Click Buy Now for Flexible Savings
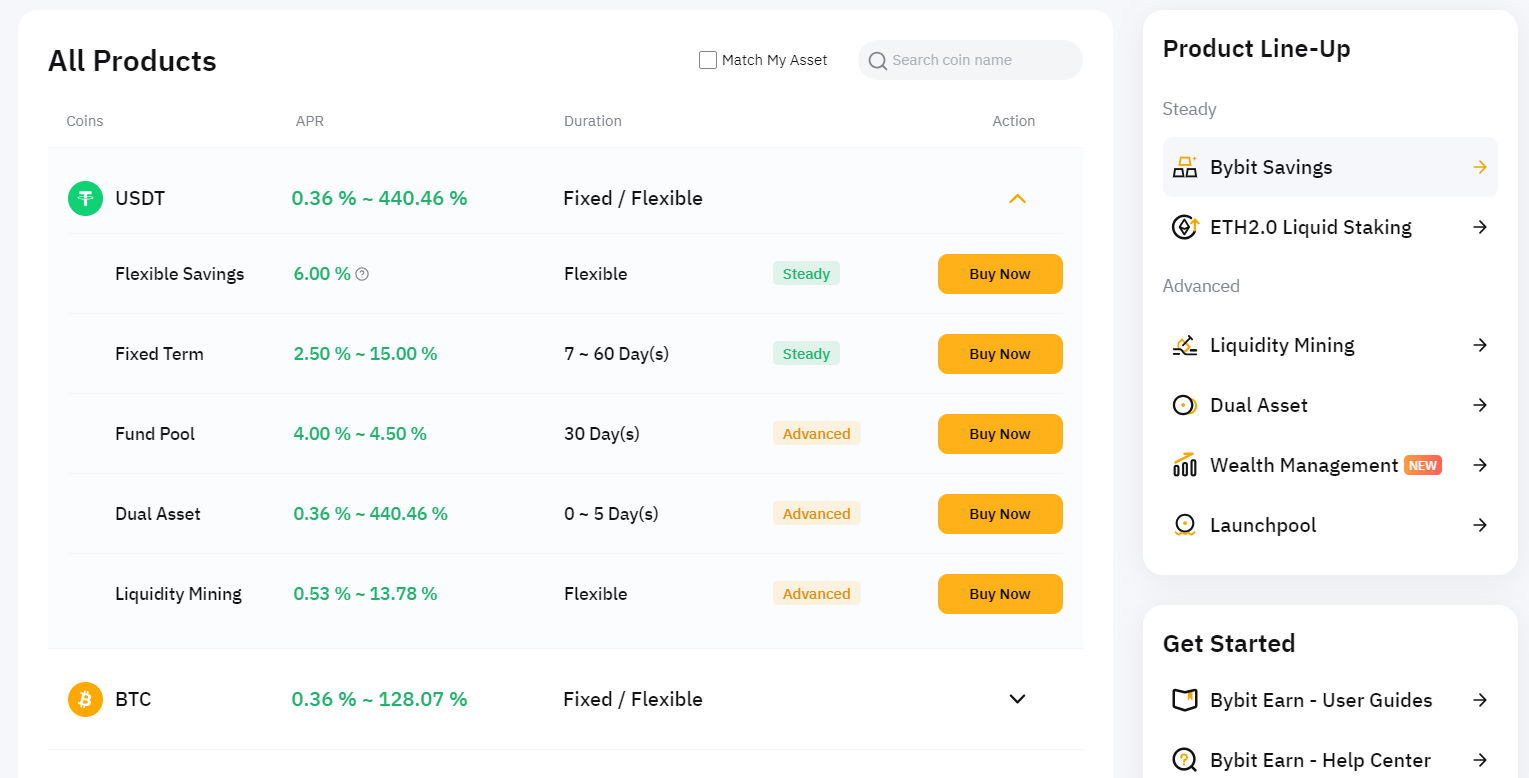The image size is (1529, 778). point(999,273)
